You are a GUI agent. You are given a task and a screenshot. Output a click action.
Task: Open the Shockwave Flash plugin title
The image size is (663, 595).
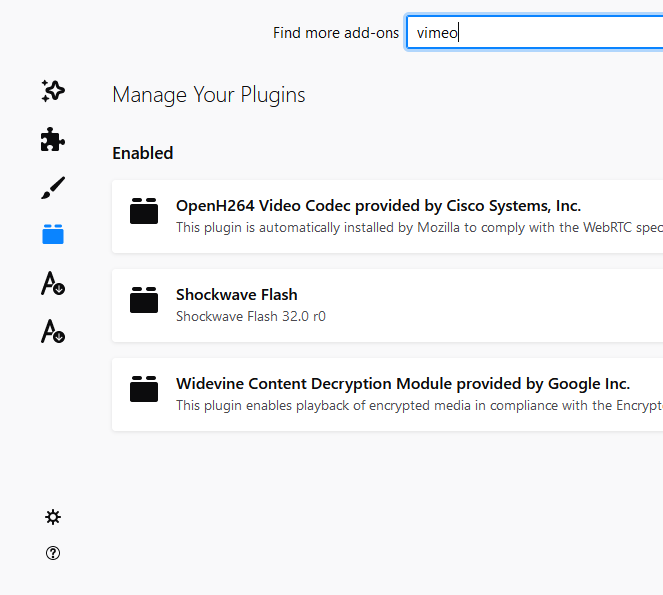pos(237,295)
